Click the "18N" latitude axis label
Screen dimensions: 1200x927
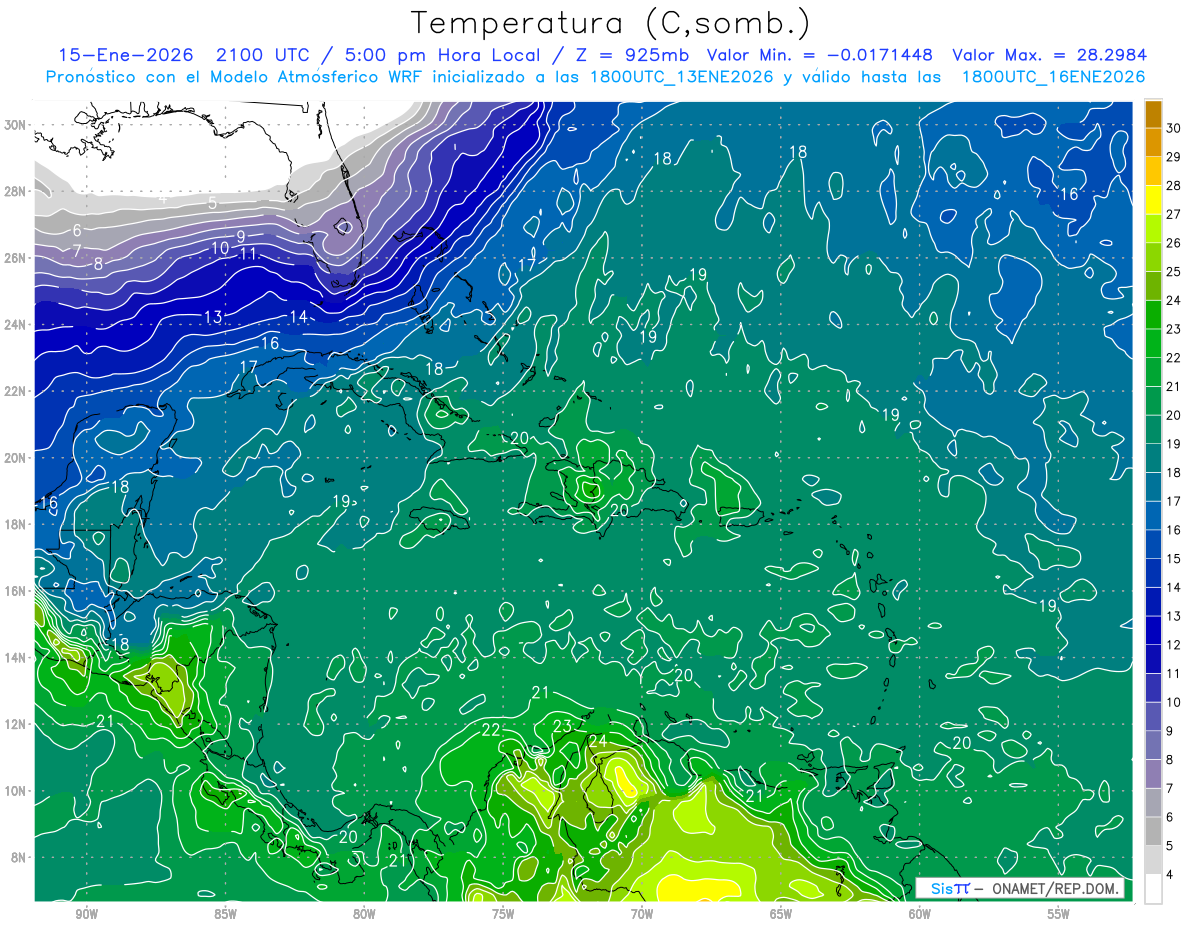tap(15, 524)
